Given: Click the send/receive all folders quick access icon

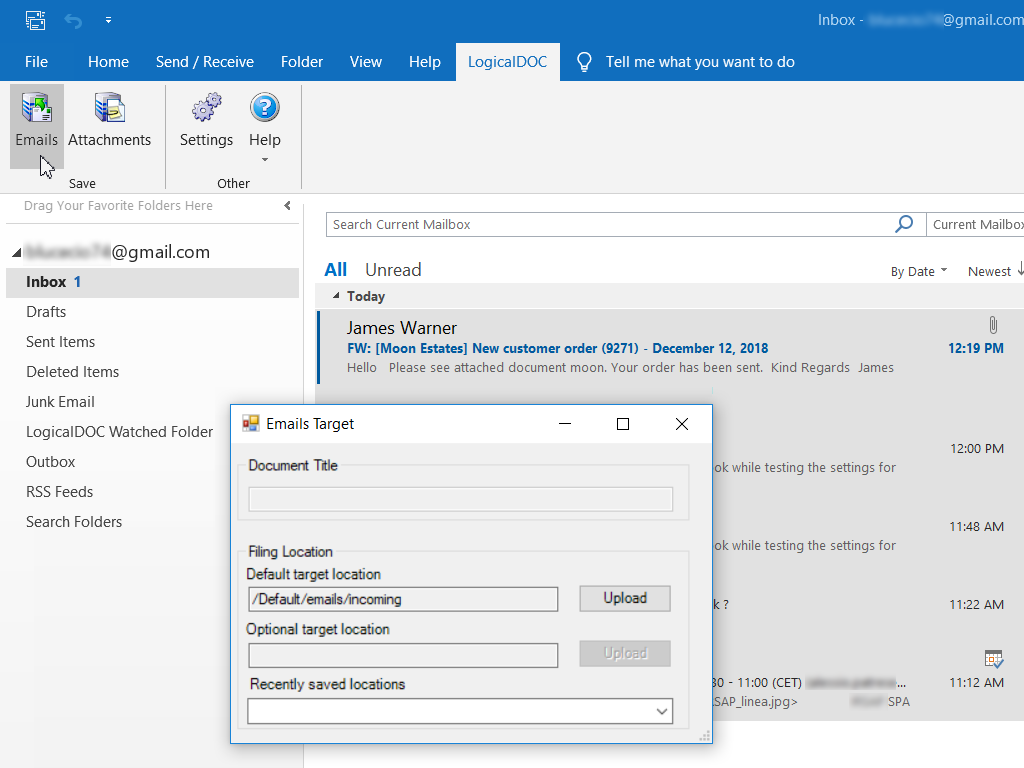Looking at the screenshot, I should tap(35, 20).
